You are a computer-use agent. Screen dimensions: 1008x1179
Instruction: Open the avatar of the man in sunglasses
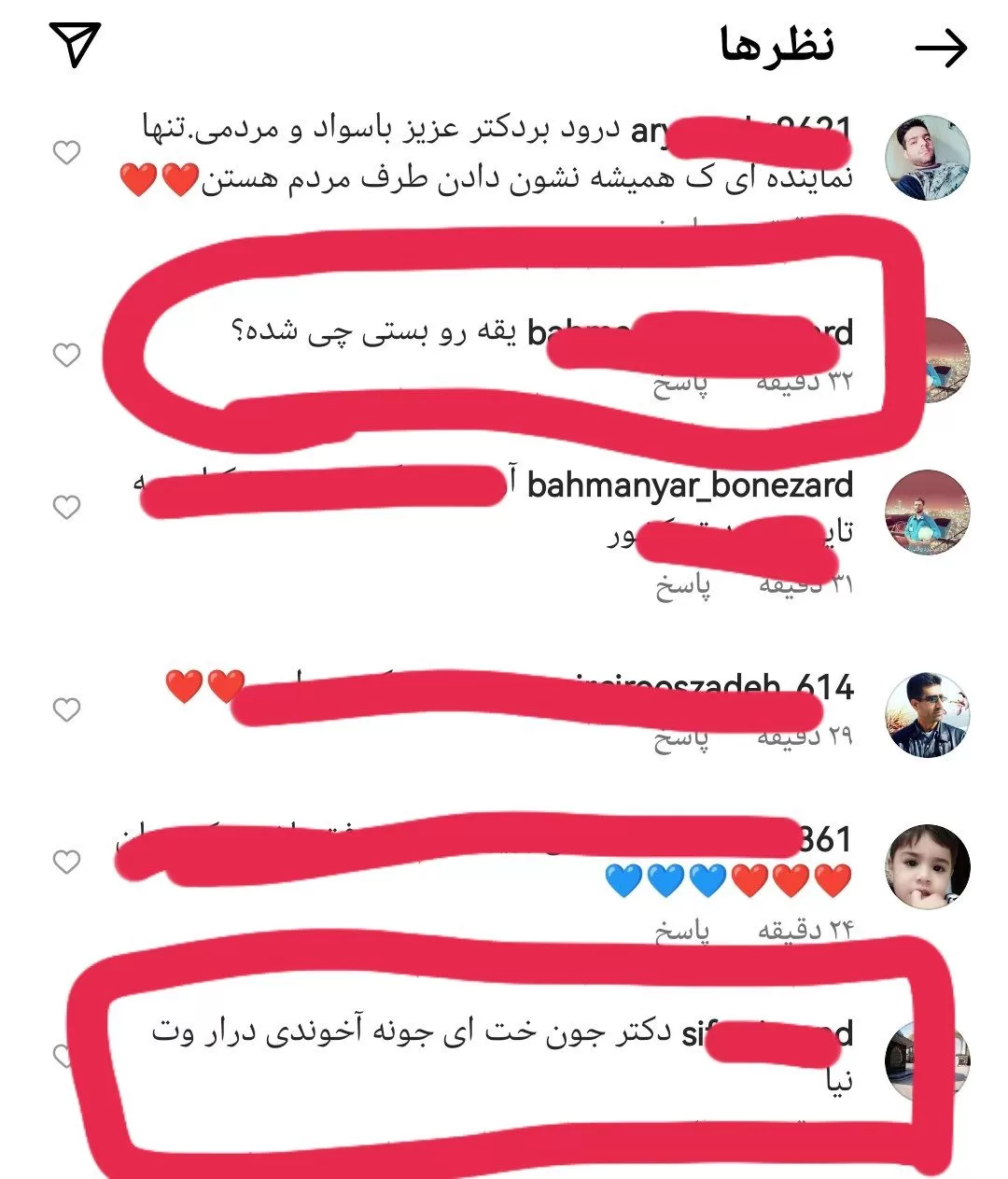click(927, 714)
